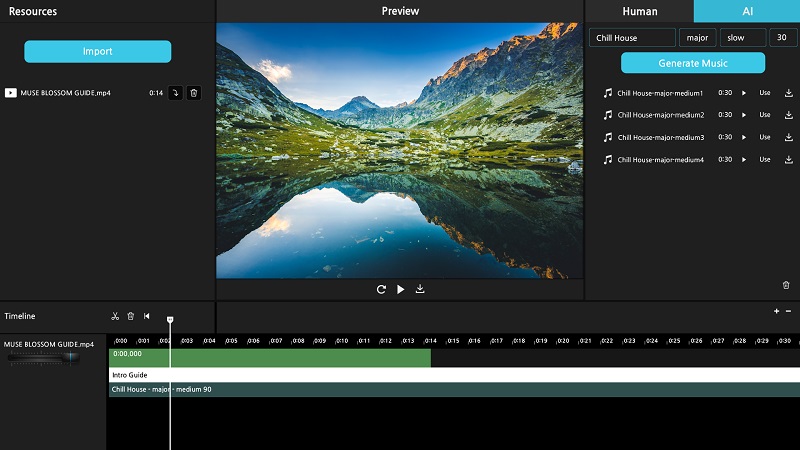800x450 pixels.
Task: Click the scissors cut icon in Timeline
Action: click(x=115, y=316)
